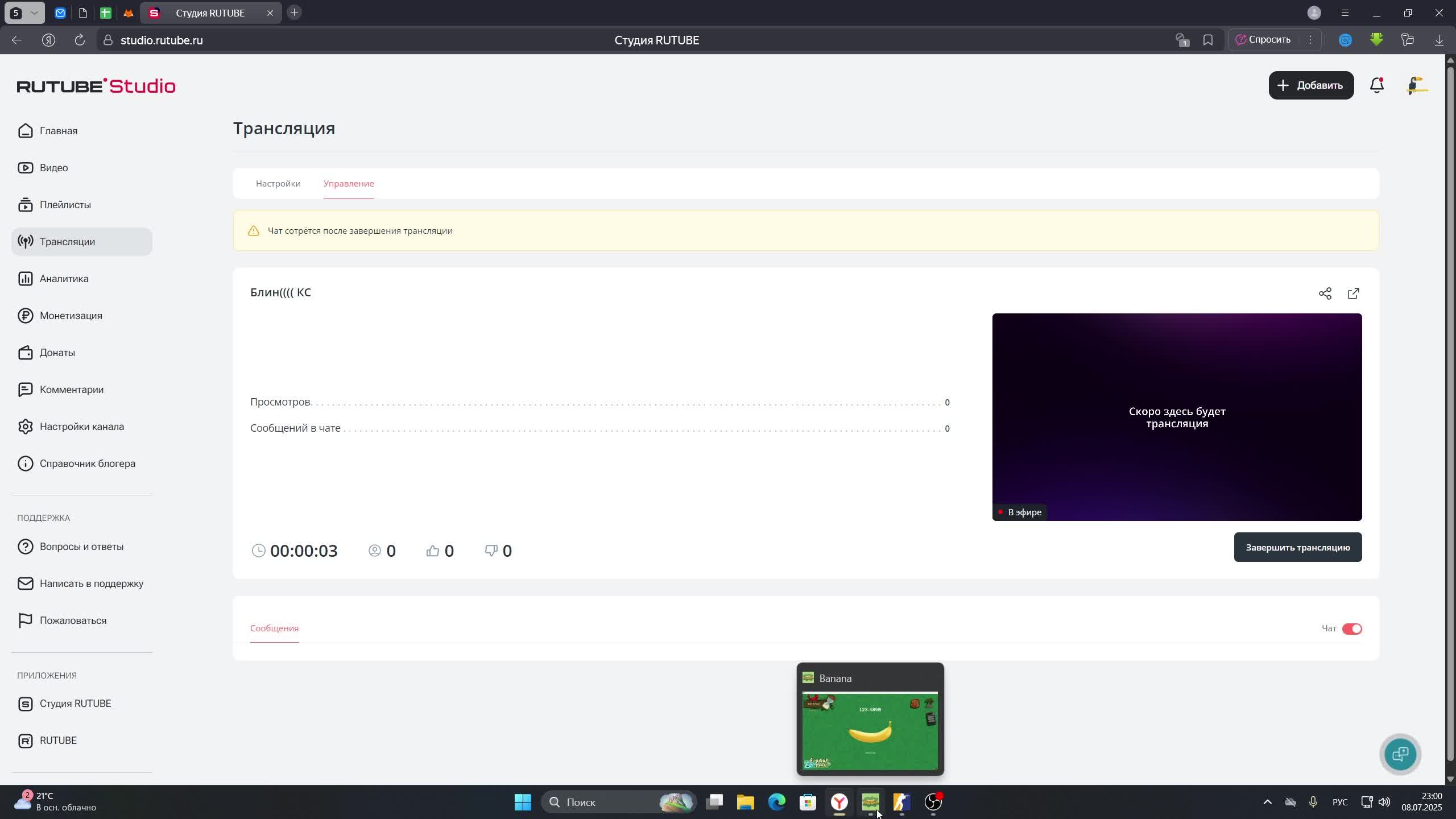The image size is (1456, 819).
Task: Open the notifications bell
Action: [x=1377, y=85]
